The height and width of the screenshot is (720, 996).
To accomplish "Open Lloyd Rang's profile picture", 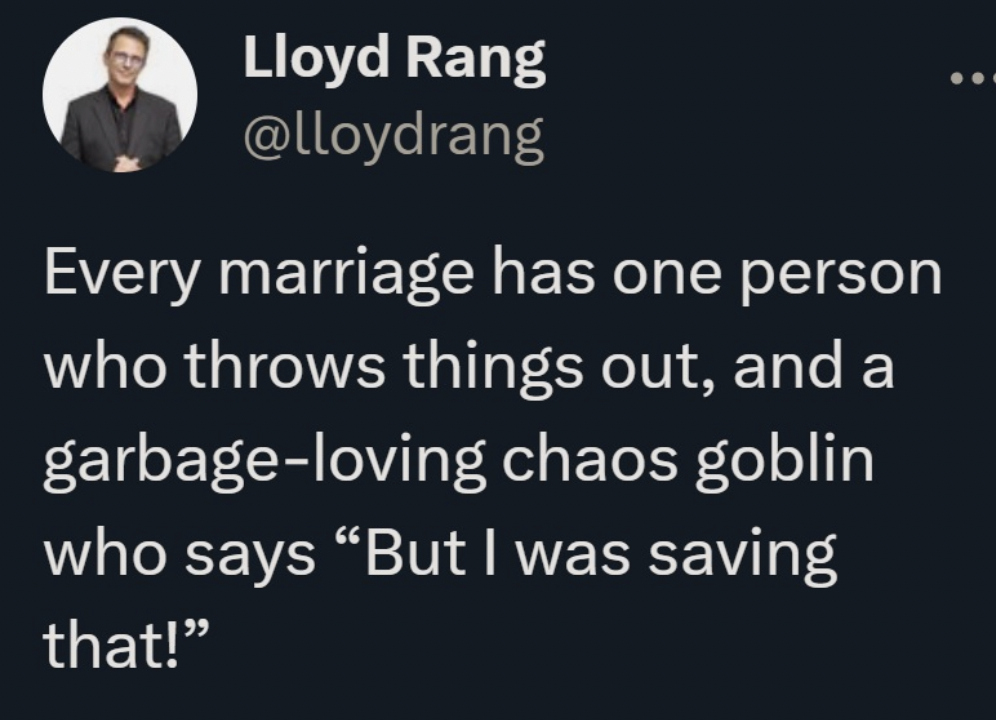I will point(120,95).
